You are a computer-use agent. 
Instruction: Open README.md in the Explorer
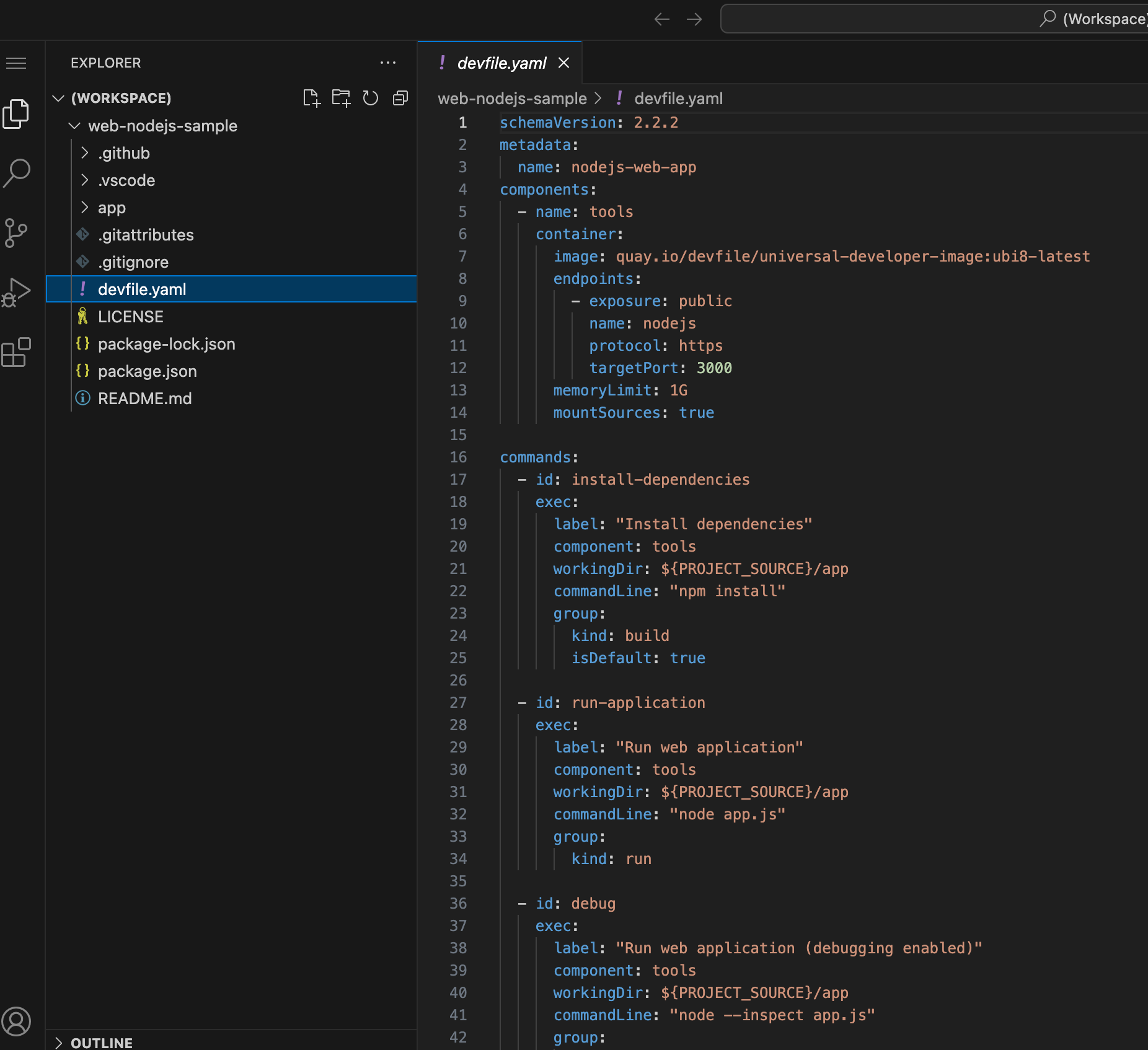point(144,399)
